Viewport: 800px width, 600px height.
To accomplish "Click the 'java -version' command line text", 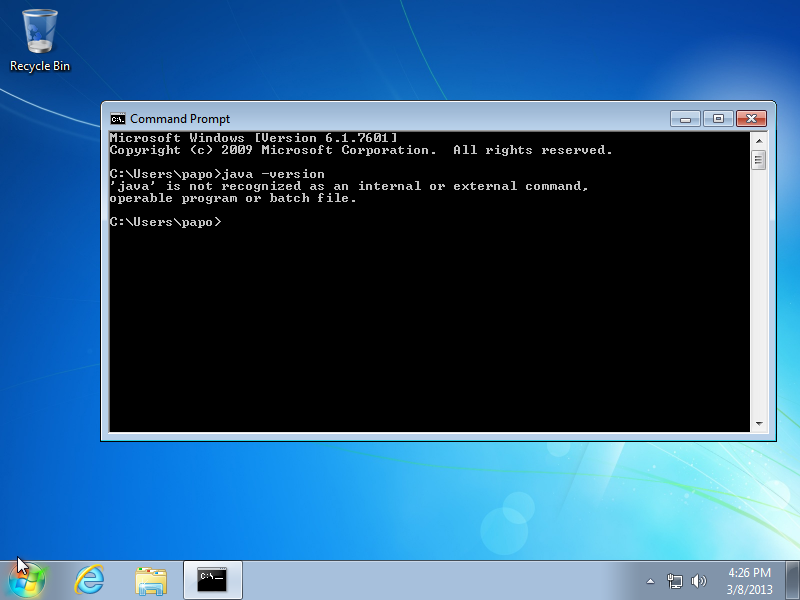I will pos(273,174).
